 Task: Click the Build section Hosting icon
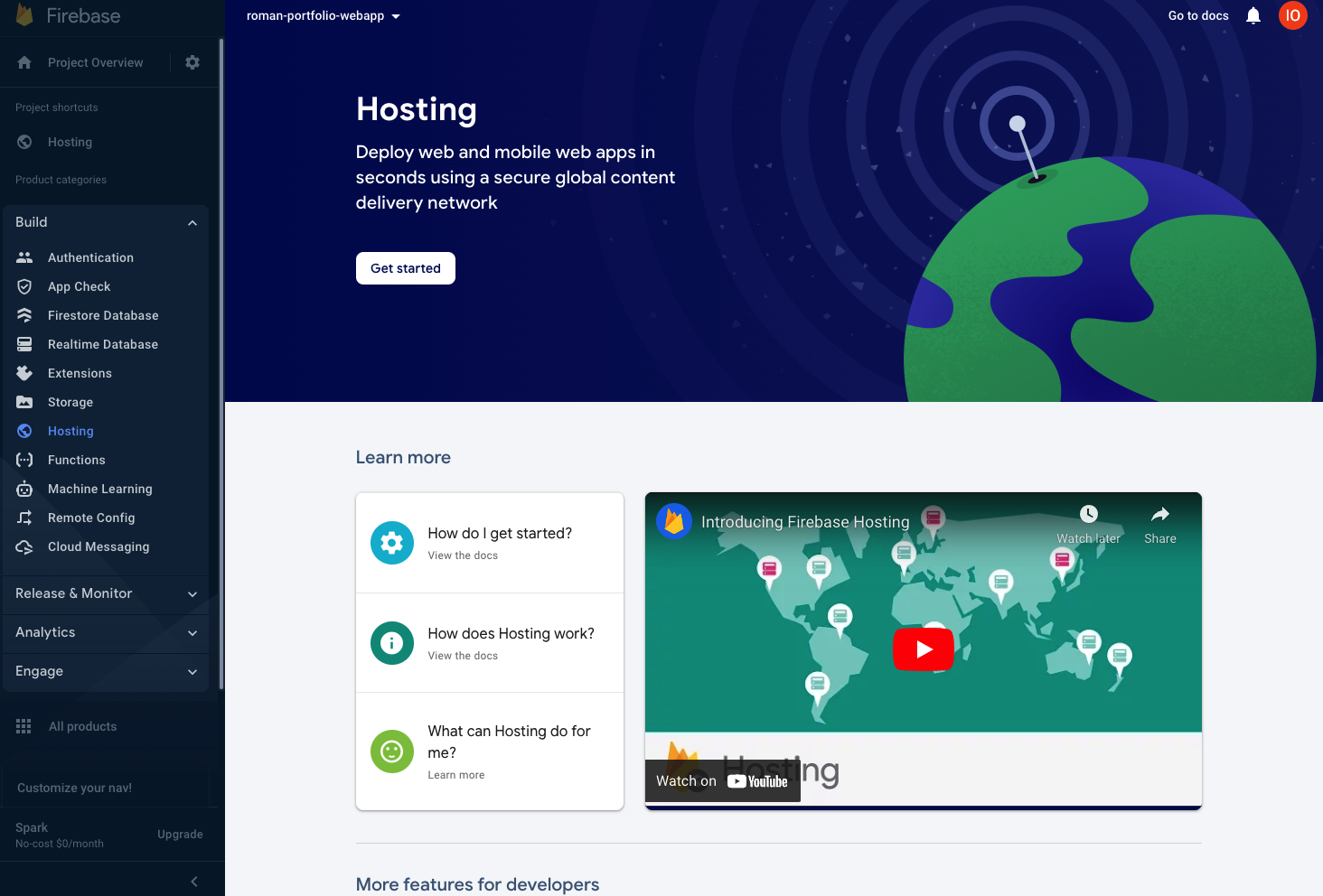[x=24, y=431]
